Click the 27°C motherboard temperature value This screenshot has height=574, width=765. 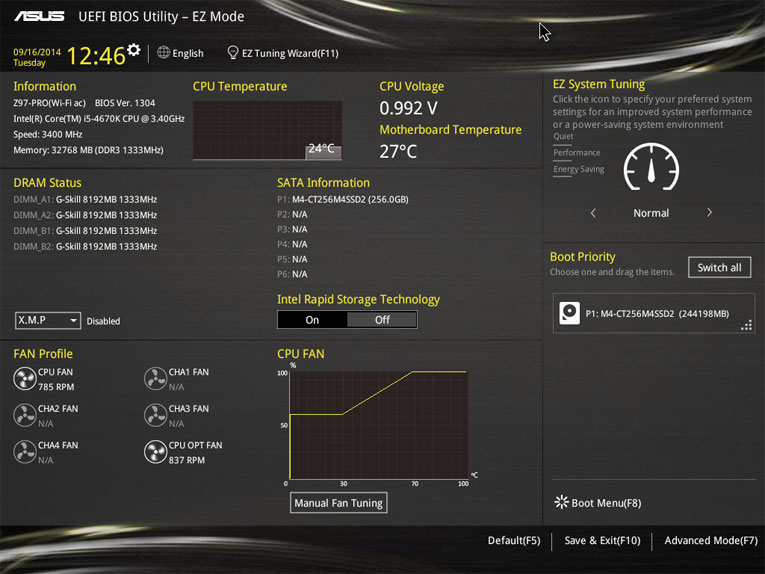398,152
